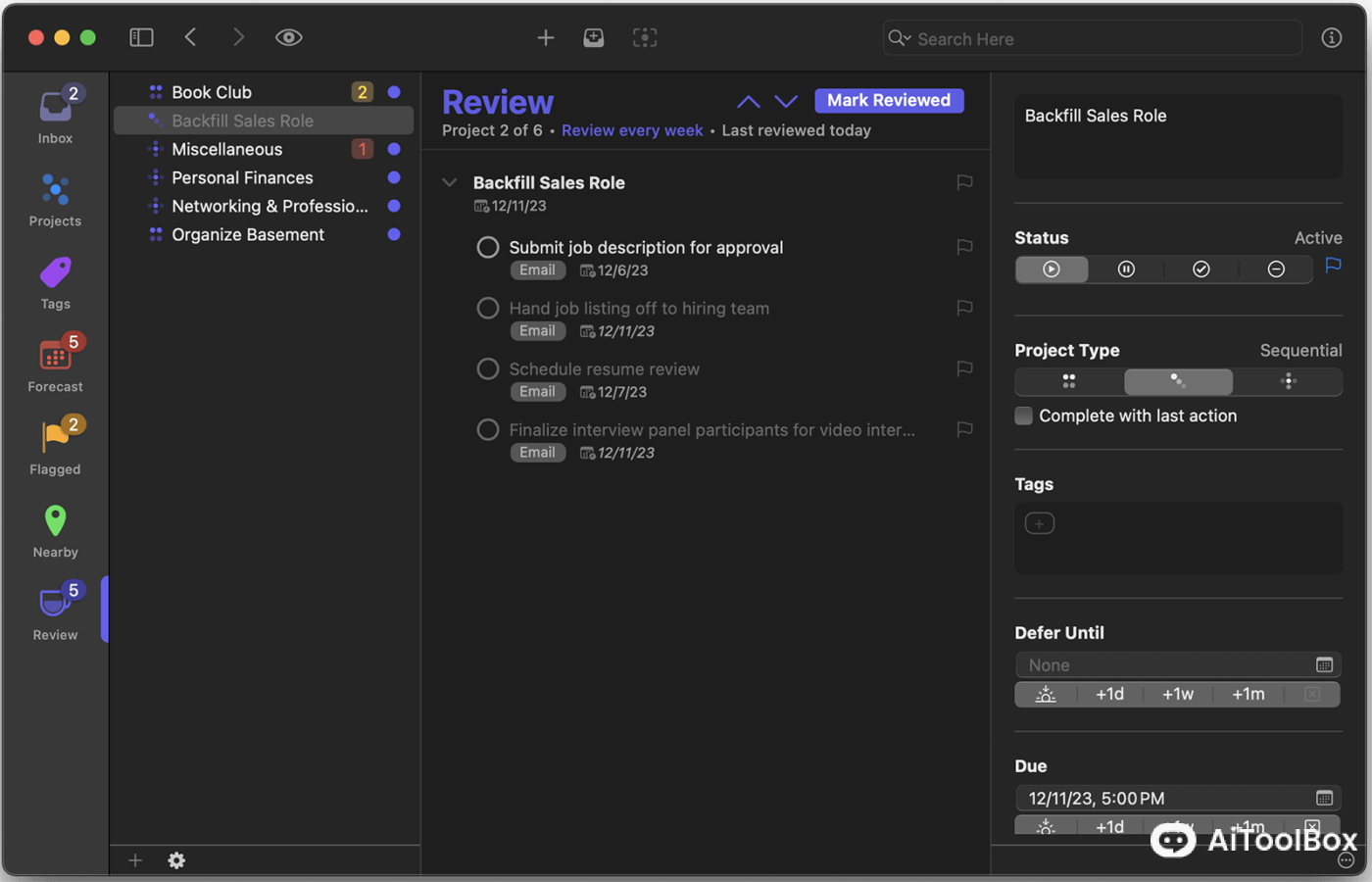The image size is (1372, 882).
Task: Open View options with the eye icon
Action: pyautogui.click(x=288, y=36)
